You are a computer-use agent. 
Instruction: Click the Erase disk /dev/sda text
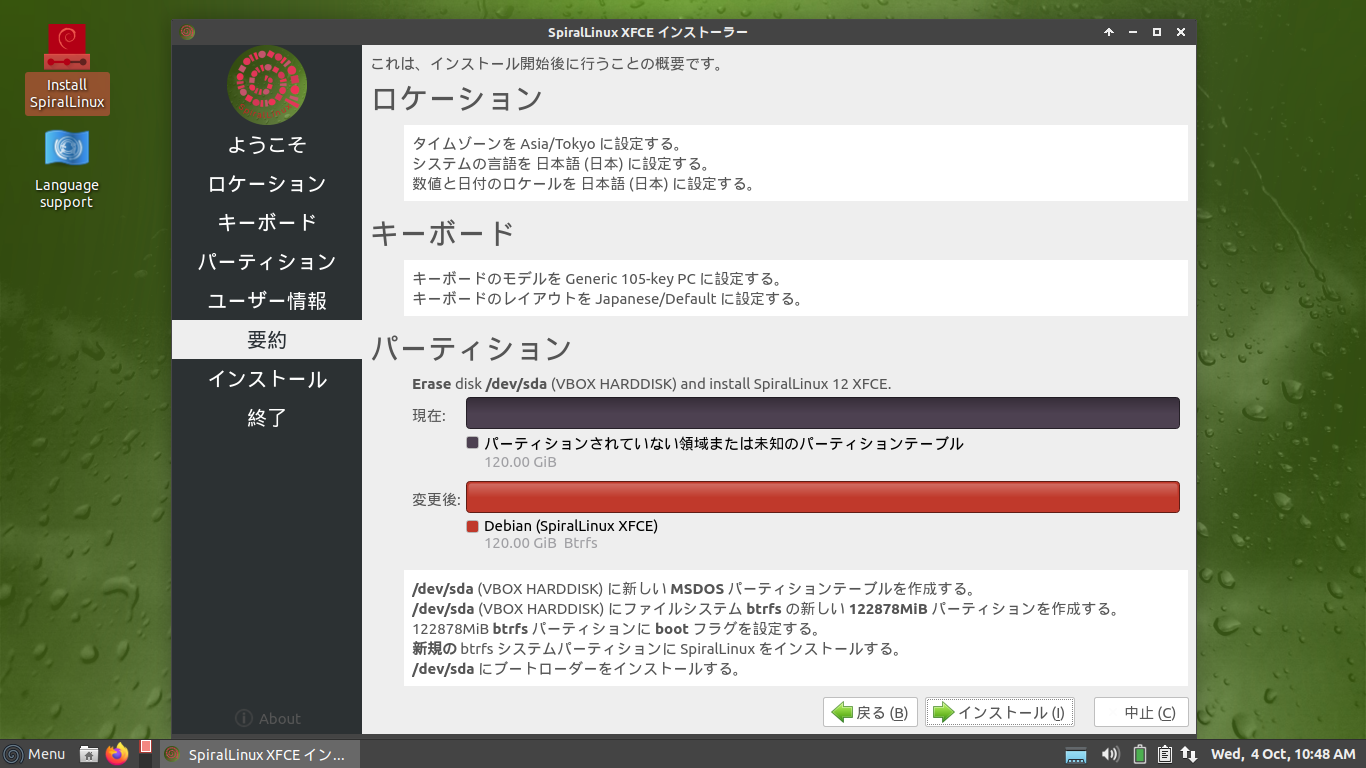coord(651,384)
